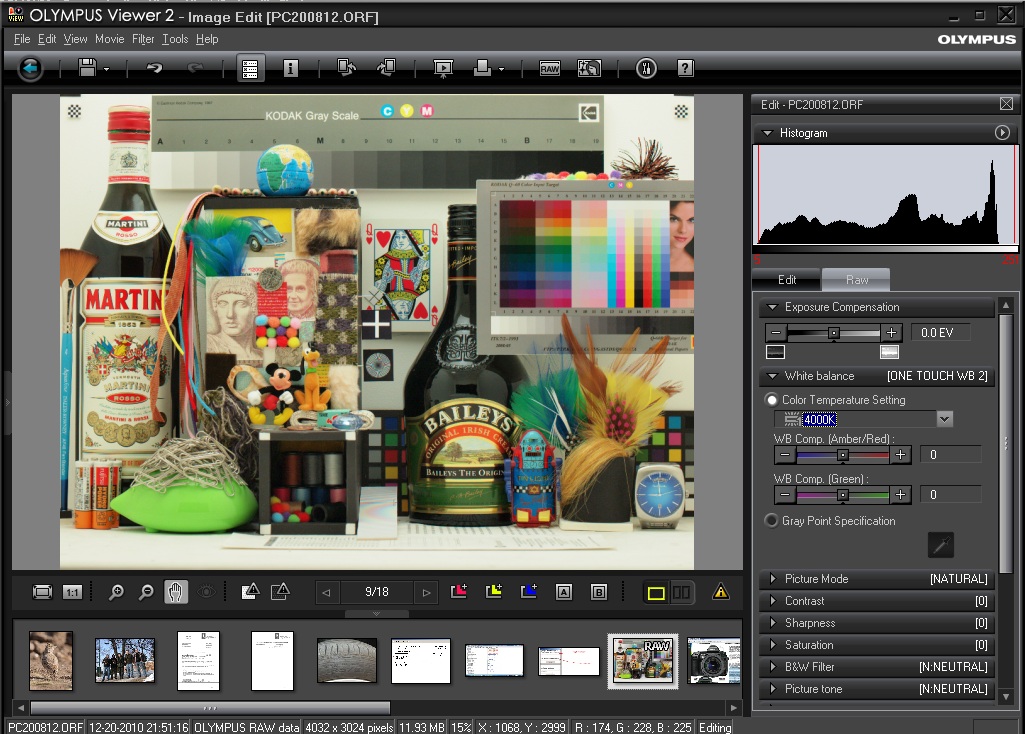Open the tools options round icon

[646, 68]
